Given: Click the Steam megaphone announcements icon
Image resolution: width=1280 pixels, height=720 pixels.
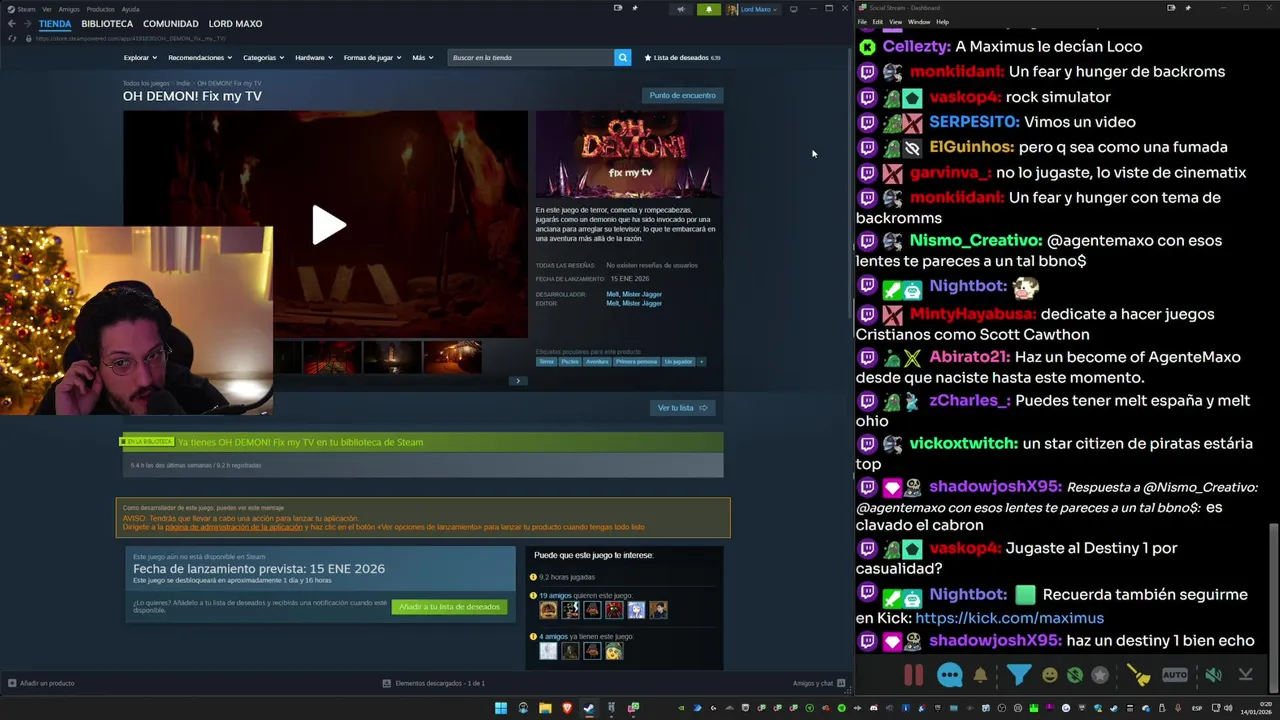Looking at the screenshot, I should pyautogui.click(x=681, y=9).
